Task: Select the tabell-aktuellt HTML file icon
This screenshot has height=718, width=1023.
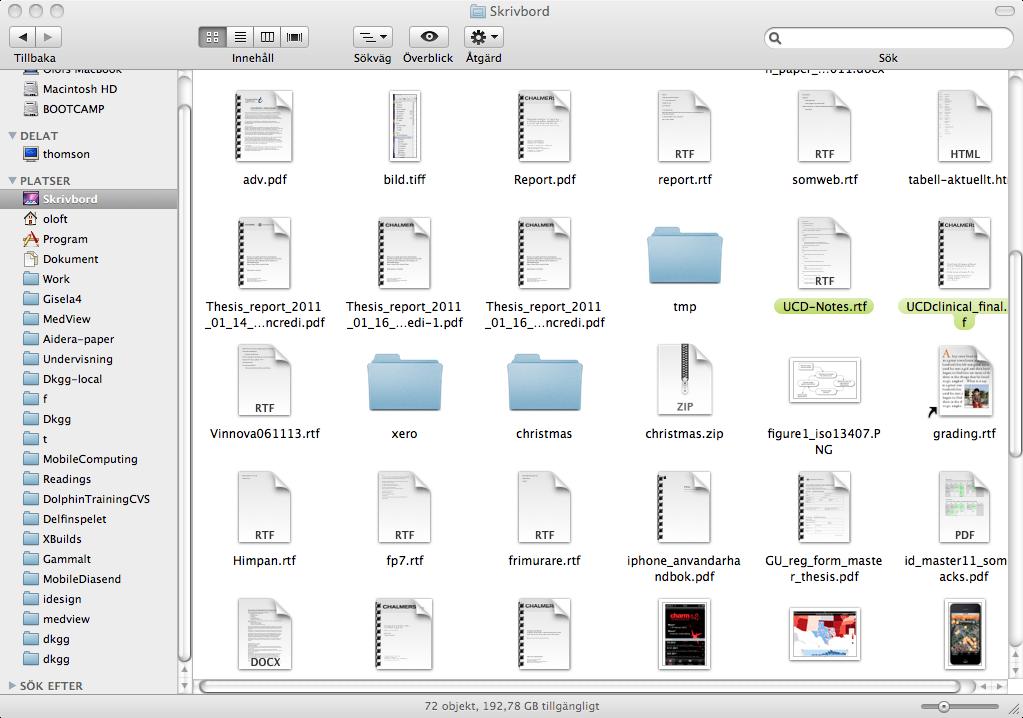Action: [964, 126]
